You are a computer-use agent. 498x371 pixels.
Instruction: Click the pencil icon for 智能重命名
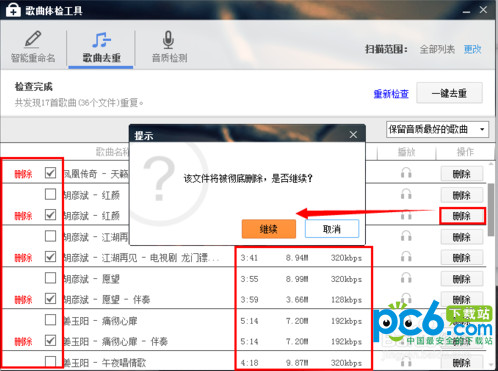(x=32, y=39)
